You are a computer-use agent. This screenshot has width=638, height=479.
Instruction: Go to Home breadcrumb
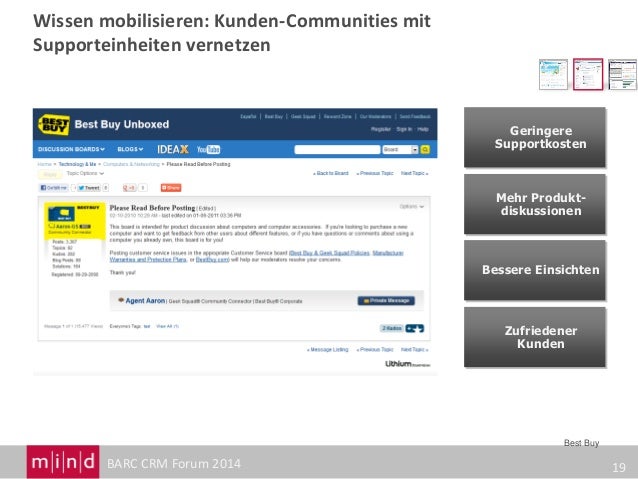[x=44, y=164]
